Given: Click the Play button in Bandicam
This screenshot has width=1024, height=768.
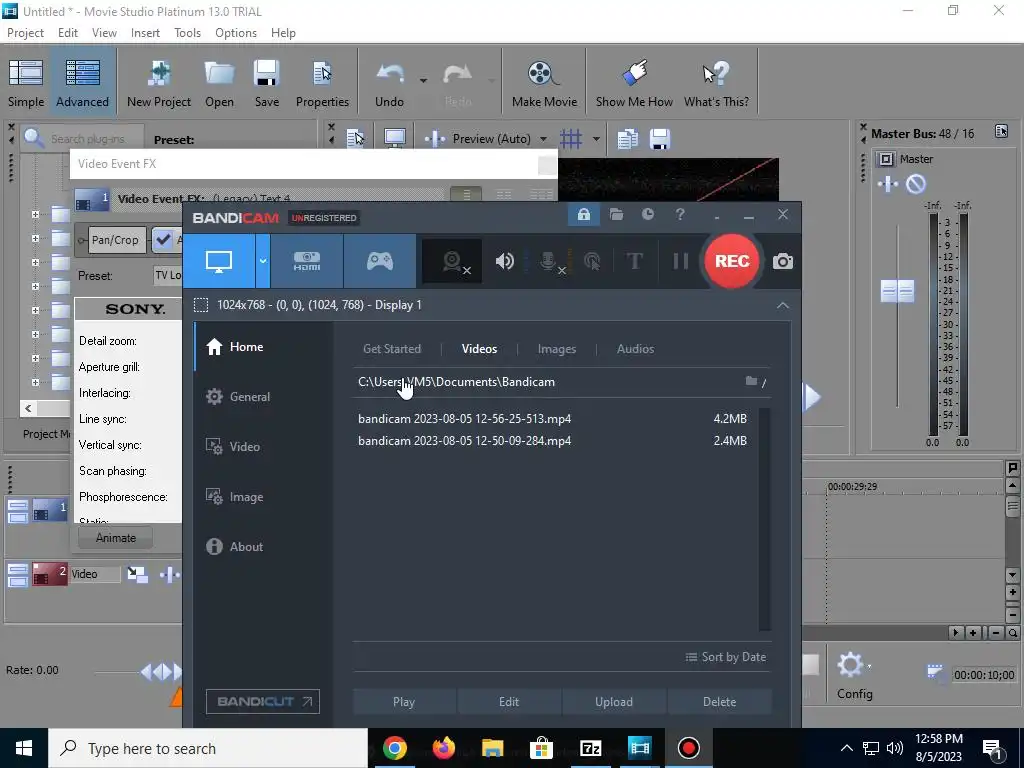Looking at the screenshot, I should [x=404, y=701].
